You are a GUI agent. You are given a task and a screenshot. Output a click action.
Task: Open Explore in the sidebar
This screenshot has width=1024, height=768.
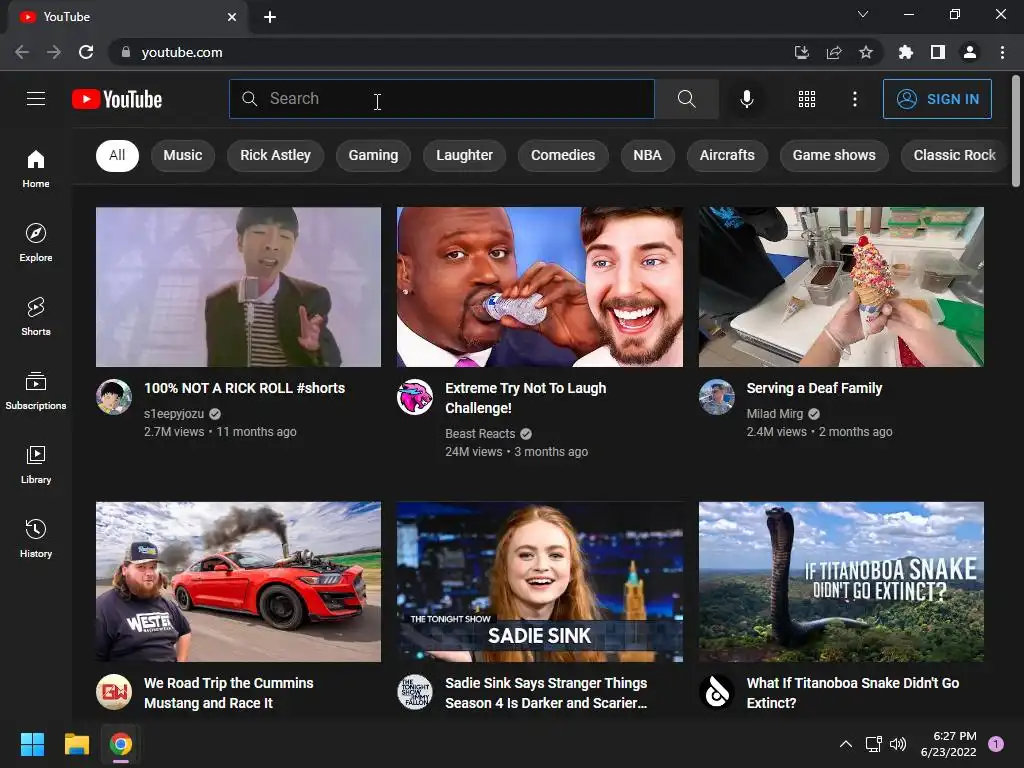(x=36, y=242)
